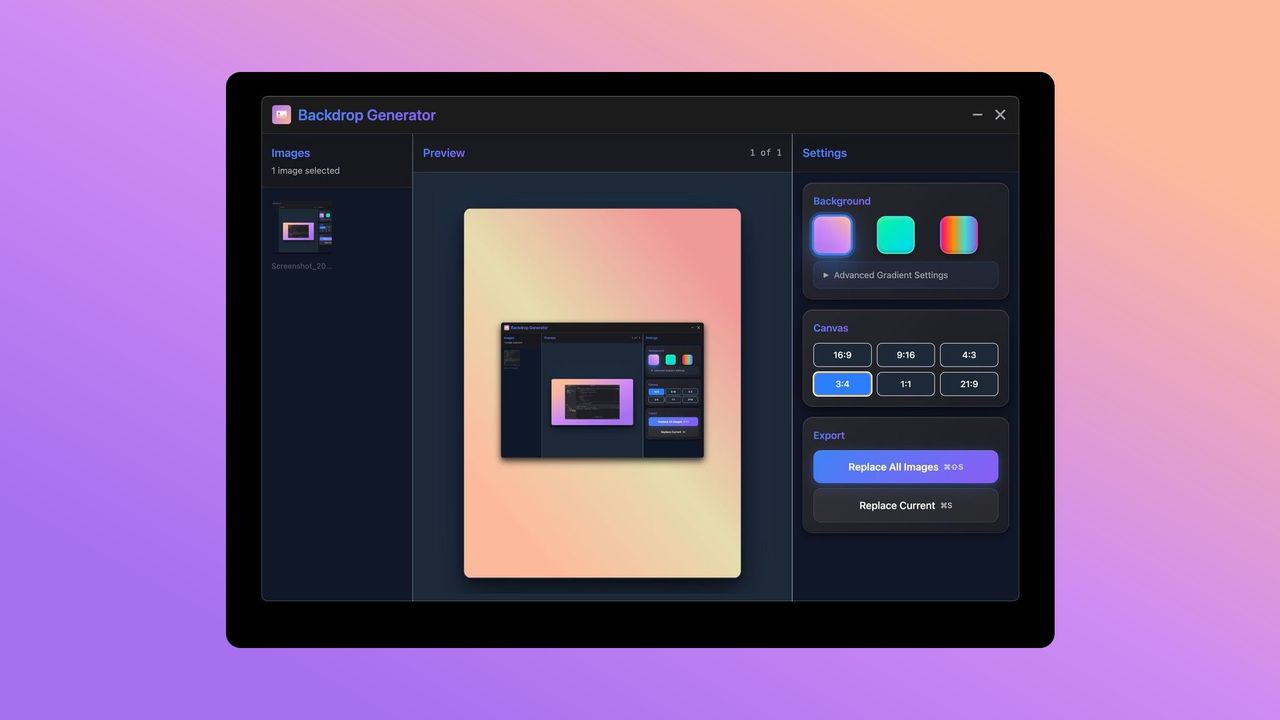The height and width of the screenshot is (720, 1280).
Task: Set canvas ratio to 4:3
Action: pos(969,355)
